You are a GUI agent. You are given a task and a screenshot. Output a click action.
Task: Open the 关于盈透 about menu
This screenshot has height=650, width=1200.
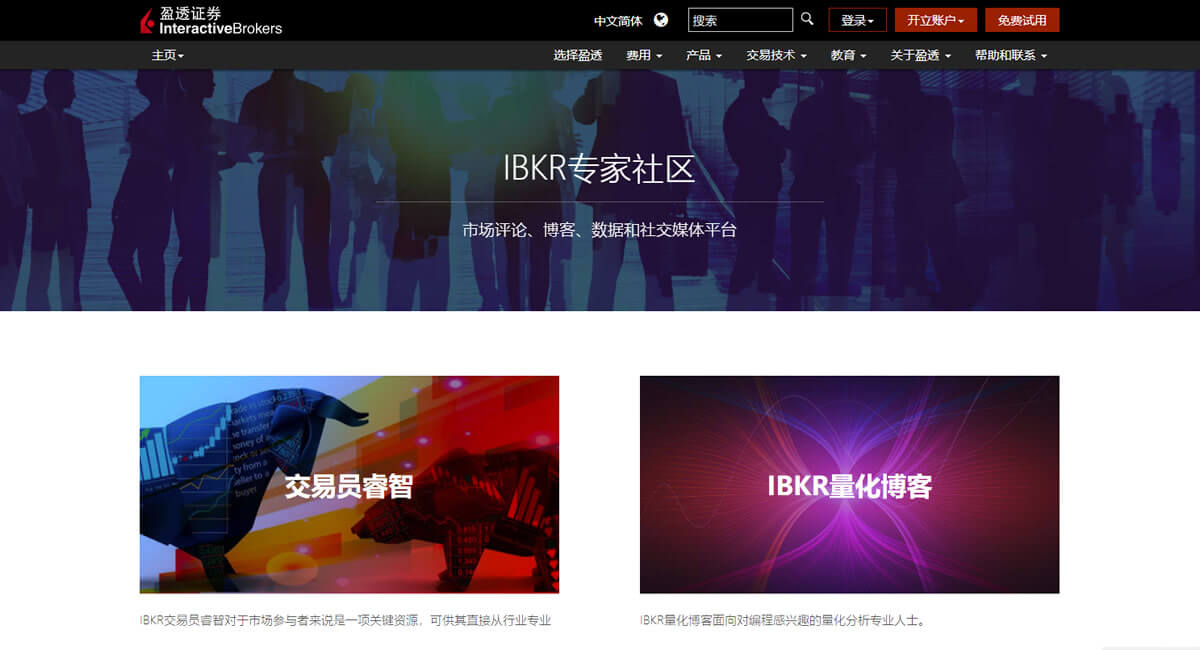920,56
